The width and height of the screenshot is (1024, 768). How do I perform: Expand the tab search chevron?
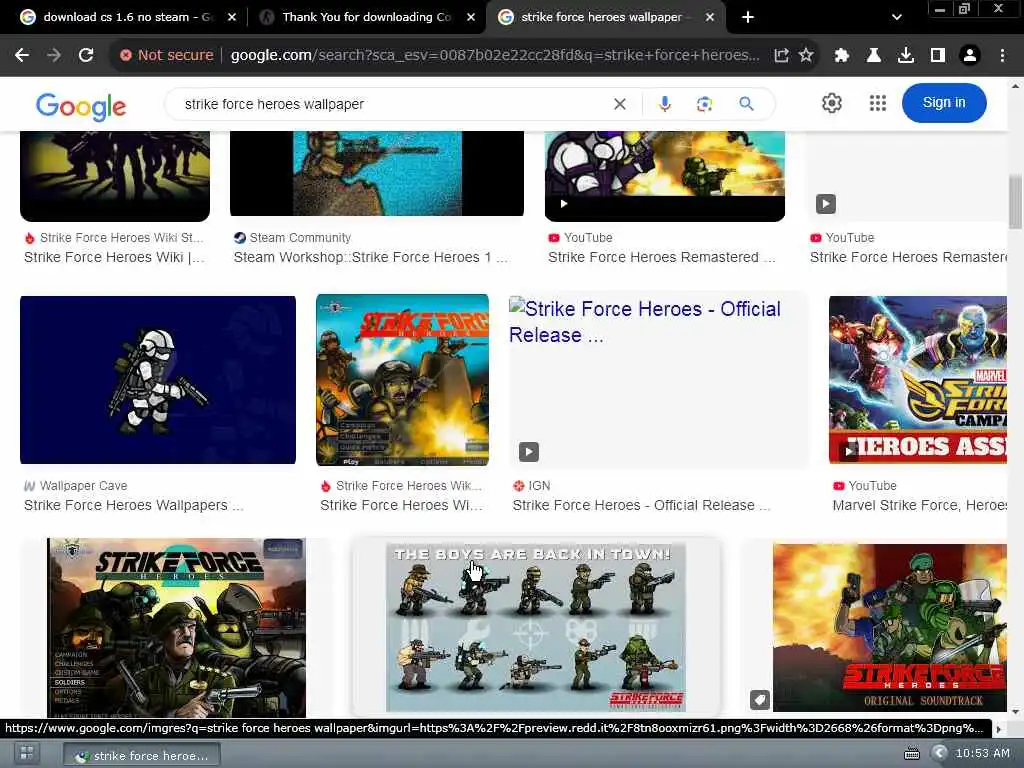point(897,17)
